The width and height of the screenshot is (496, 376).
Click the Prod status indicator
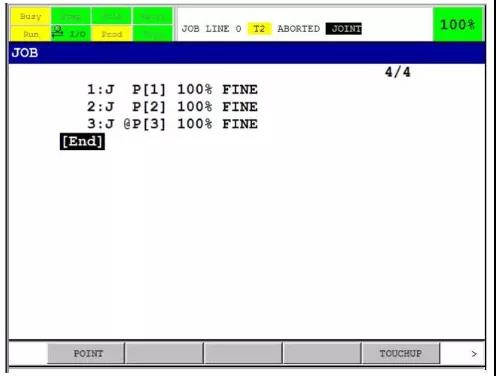(112, 34)
